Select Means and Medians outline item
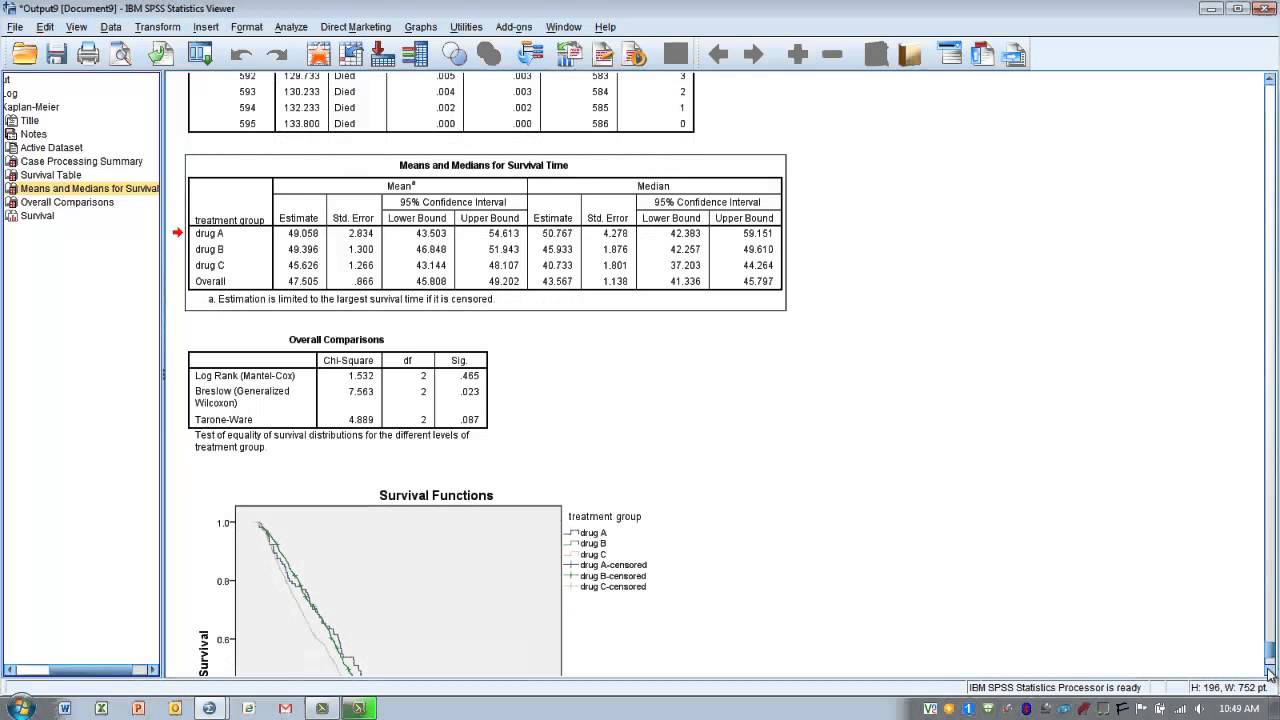 pos(88,188)
